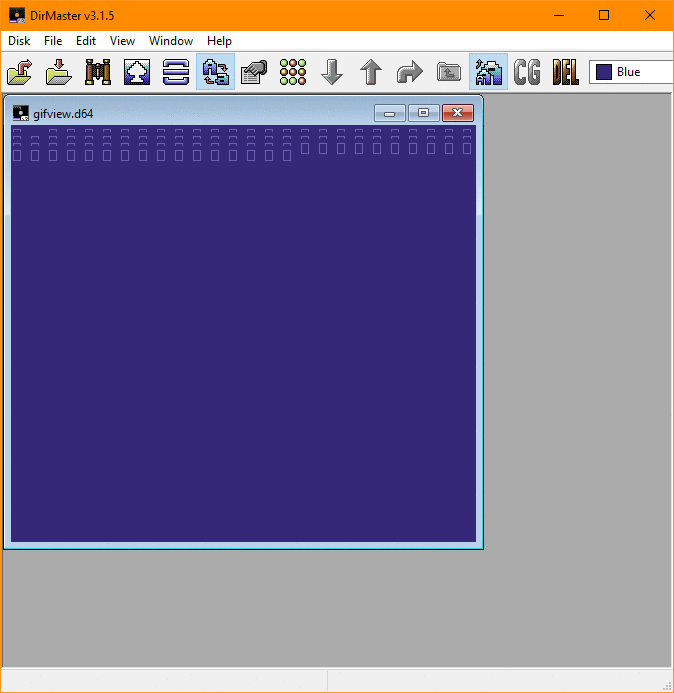Open the Window menu
This screenshot has width=674, height=693.
pyautogui.click(x=171, y=41)
